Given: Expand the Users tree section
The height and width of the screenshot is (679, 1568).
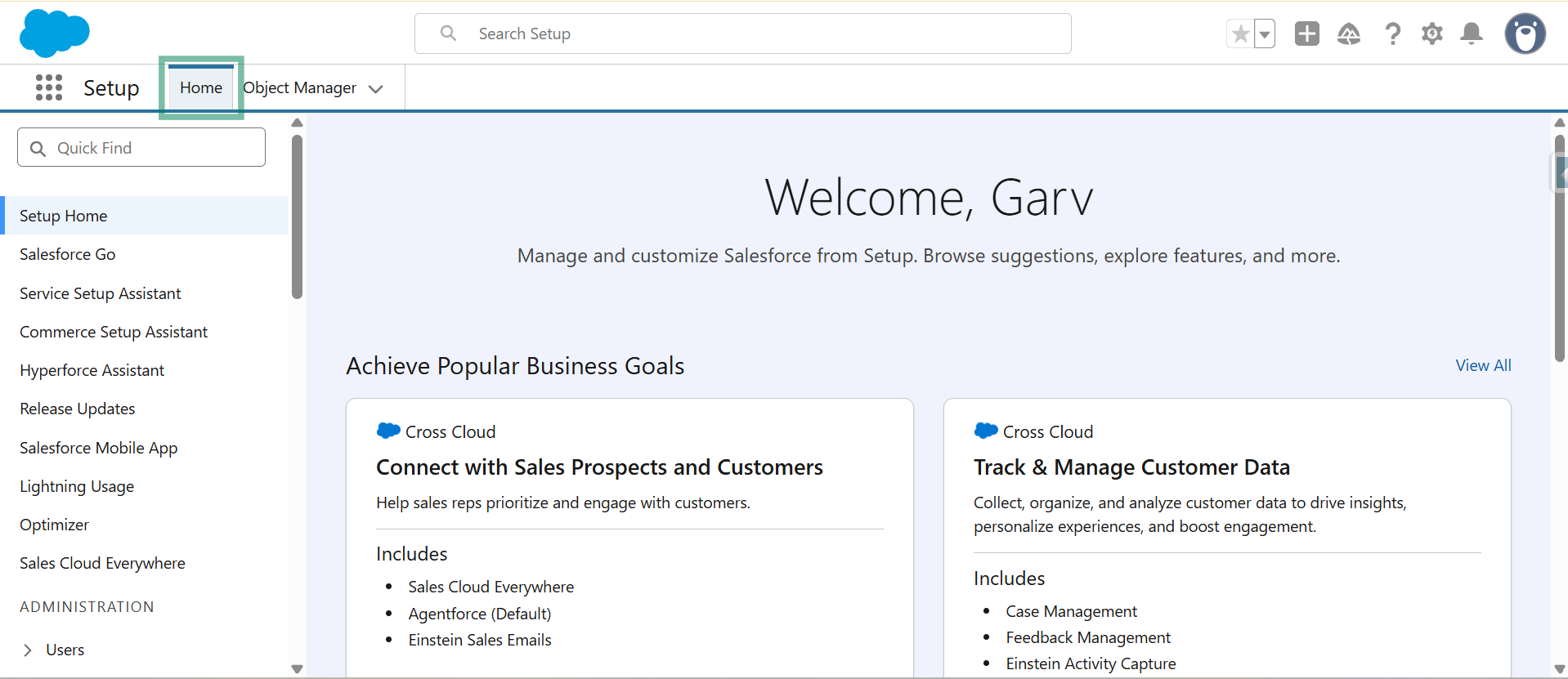Looking at the screenshot, I should click(x=28, y=650).
